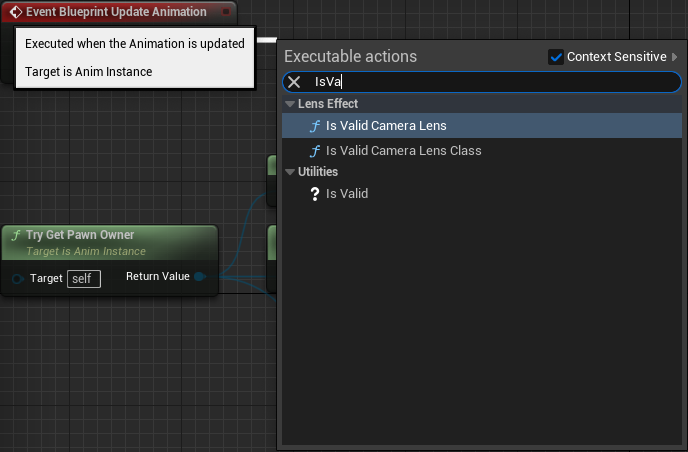Collapse the Utilities category
This screenshot has height=452, width=688.
click(x=290, y=172)
